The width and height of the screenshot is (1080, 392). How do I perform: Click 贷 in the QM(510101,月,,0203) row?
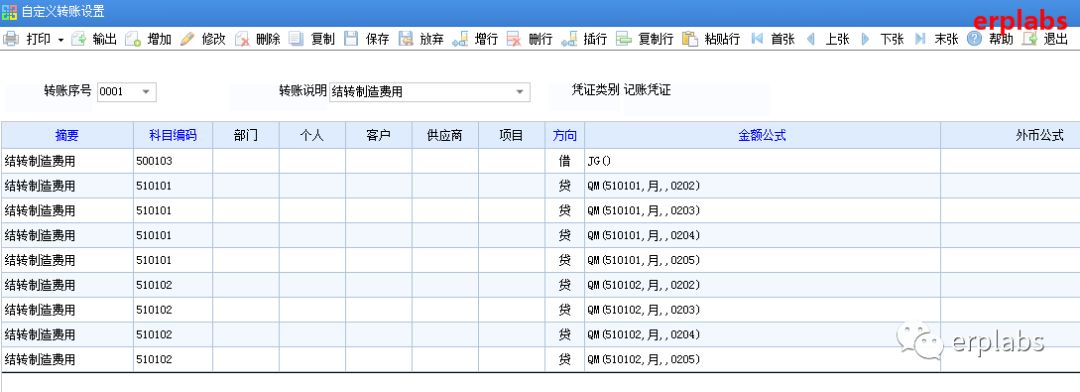(x=565, y=211)
